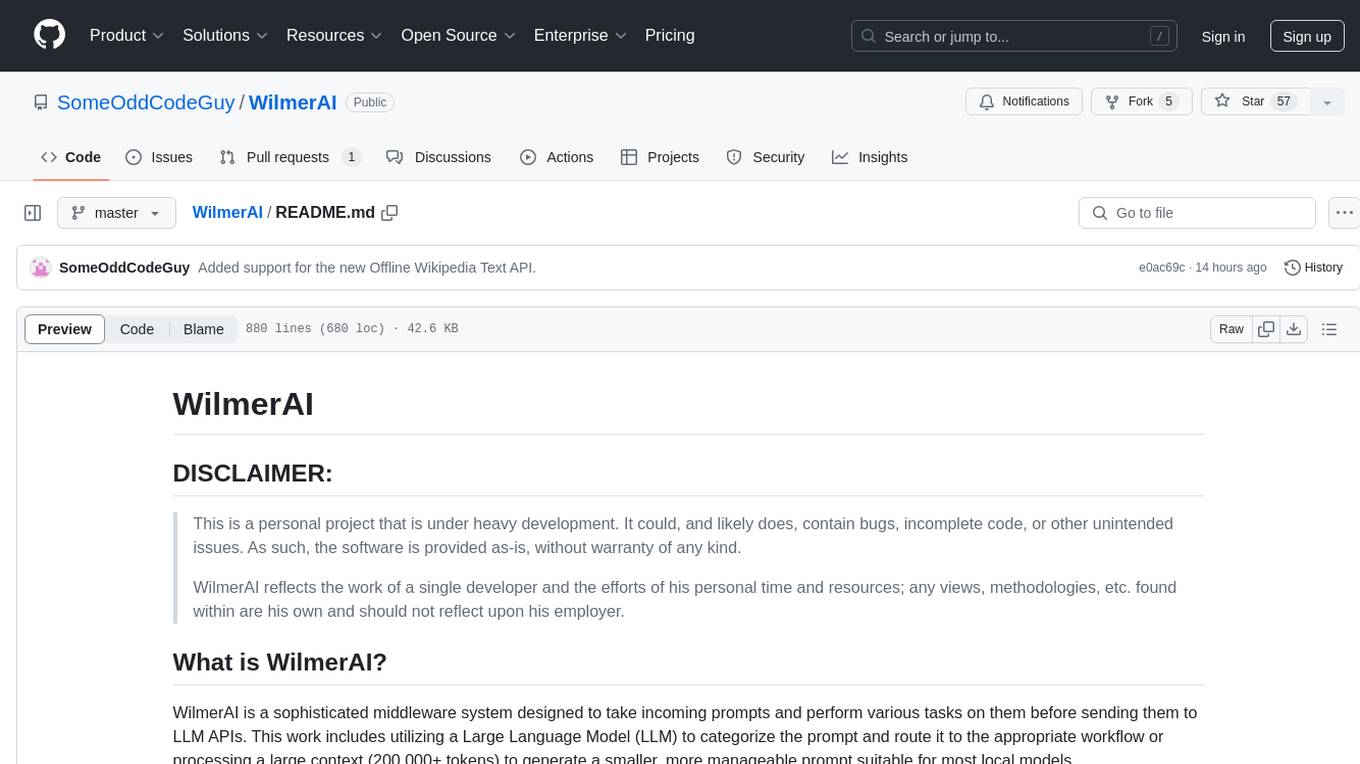Open the SomeOddCodeGuy owner profile
The height and width of the screenshot is (764, 1360).
pos(146,102)
